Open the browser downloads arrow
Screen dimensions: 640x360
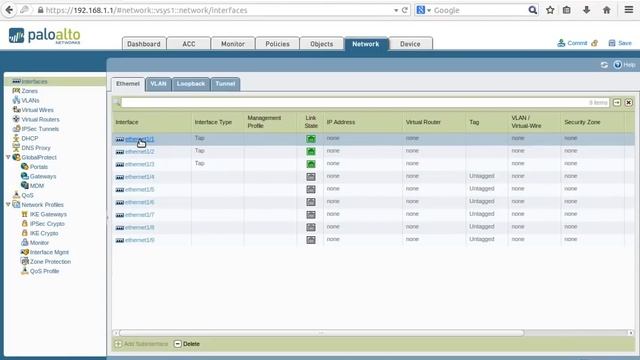click(587, 10)
